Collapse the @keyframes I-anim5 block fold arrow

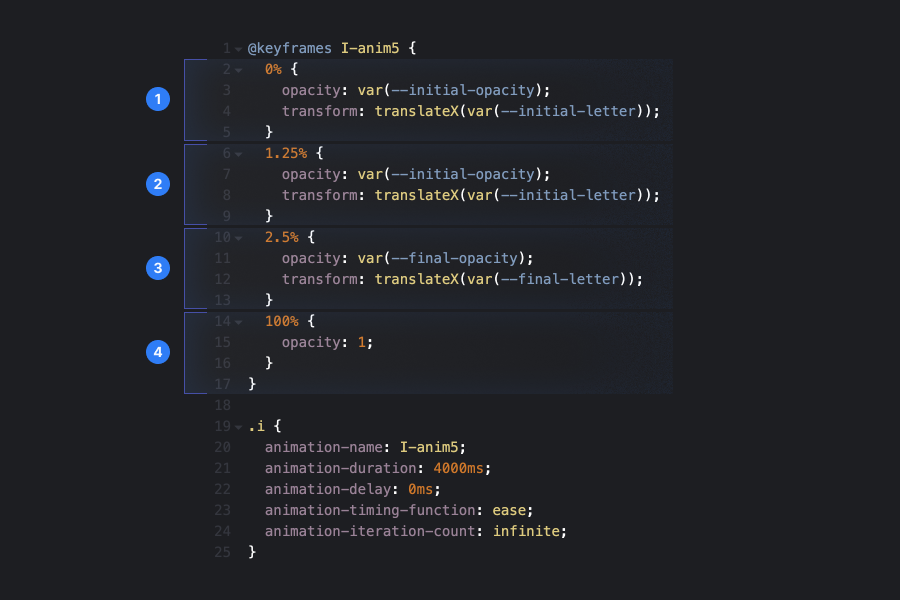238,50
